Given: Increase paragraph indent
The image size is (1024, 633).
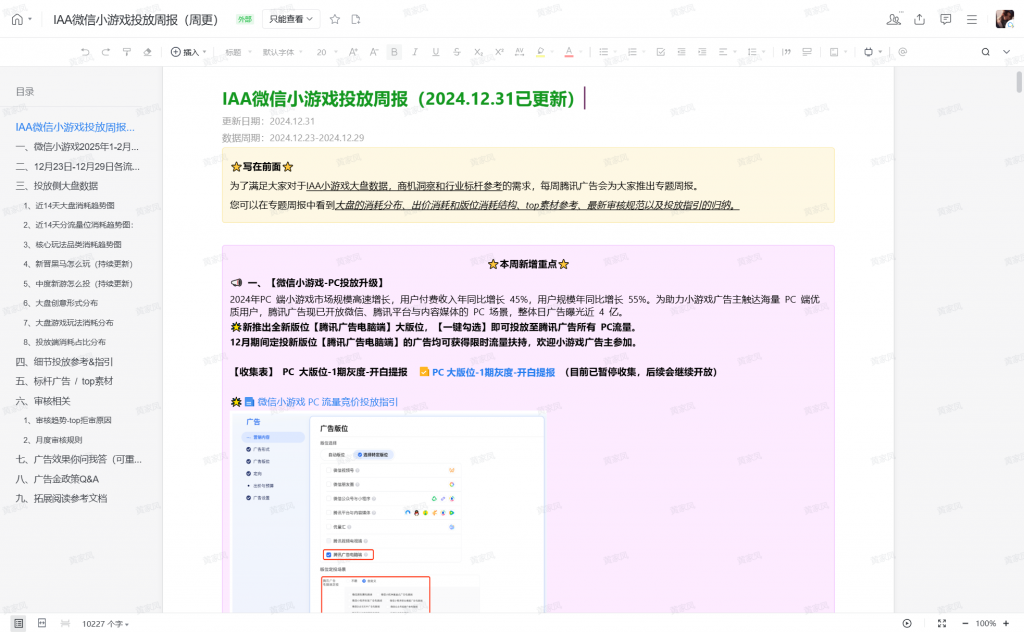Looking at the screenshot, I should click(702, 52).
